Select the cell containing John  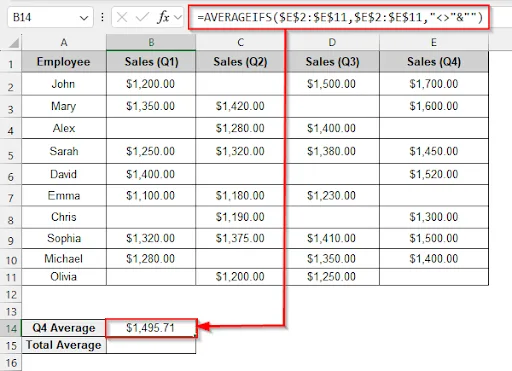click(x=64, y=84)
